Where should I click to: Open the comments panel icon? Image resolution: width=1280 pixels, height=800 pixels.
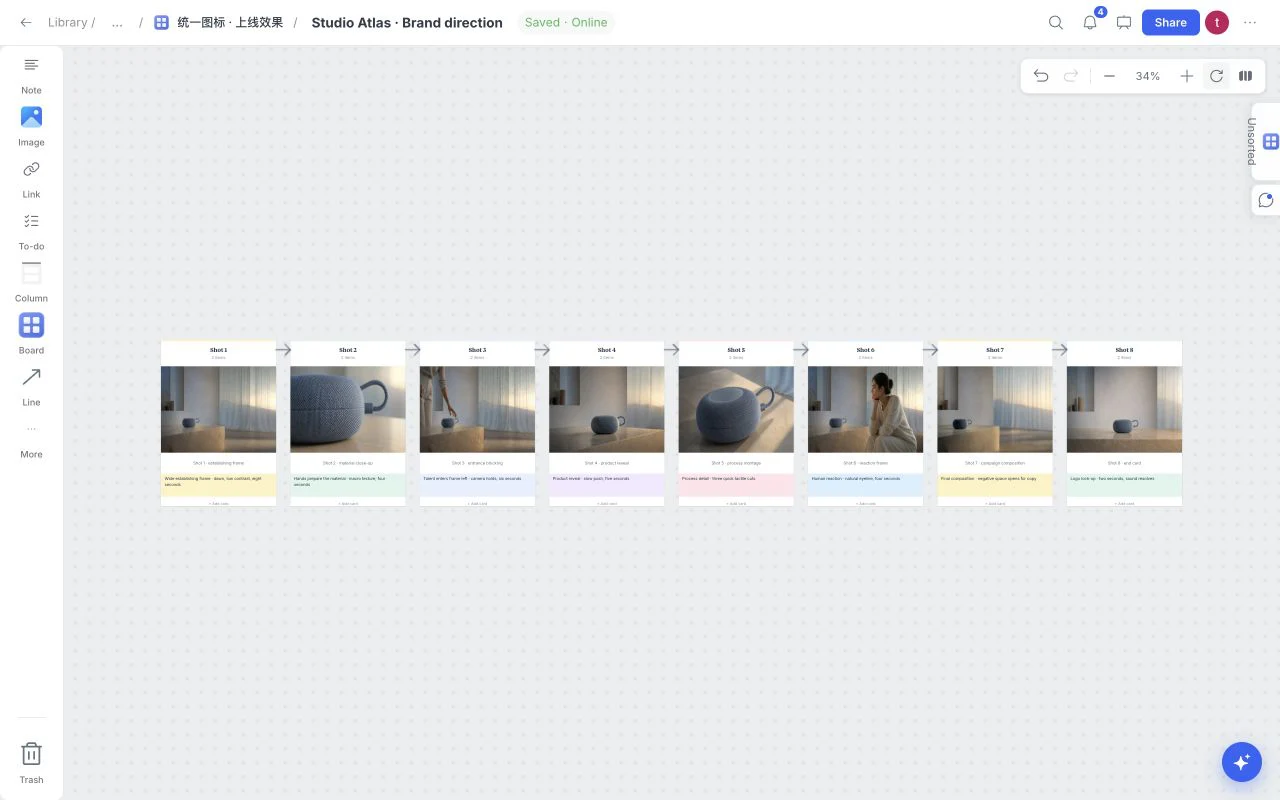pyautogui.click(x=1266, y=200)
